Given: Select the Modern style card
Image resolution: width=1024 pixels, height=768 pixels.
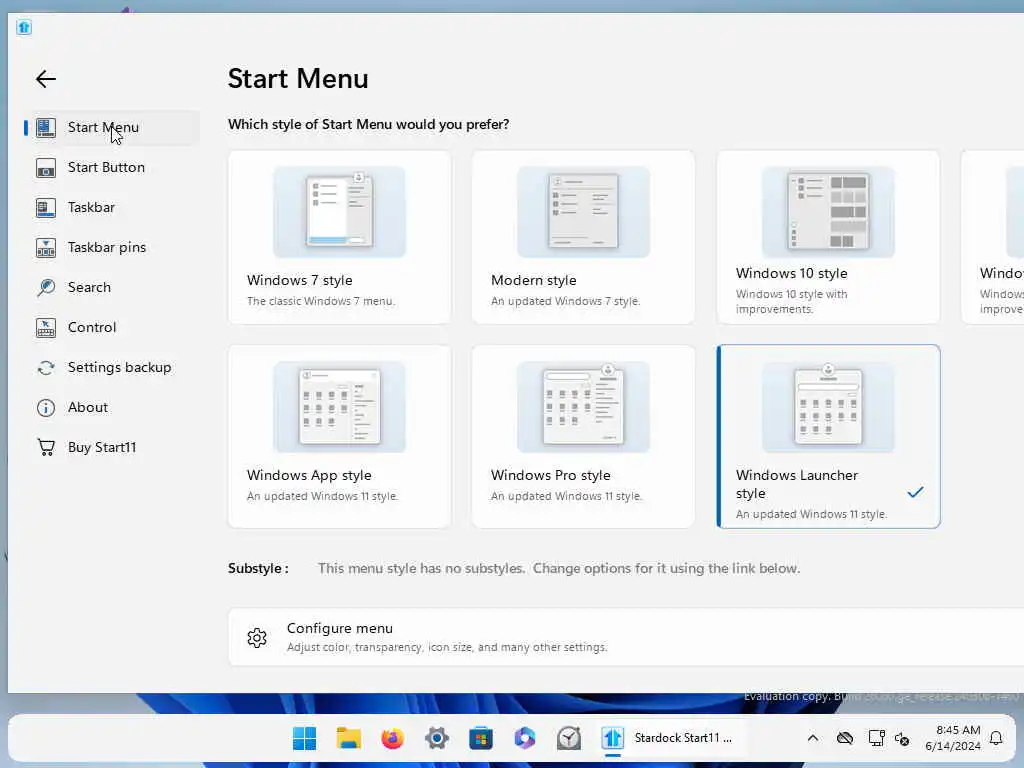Looking at the screenshot, I should point(583,237).
